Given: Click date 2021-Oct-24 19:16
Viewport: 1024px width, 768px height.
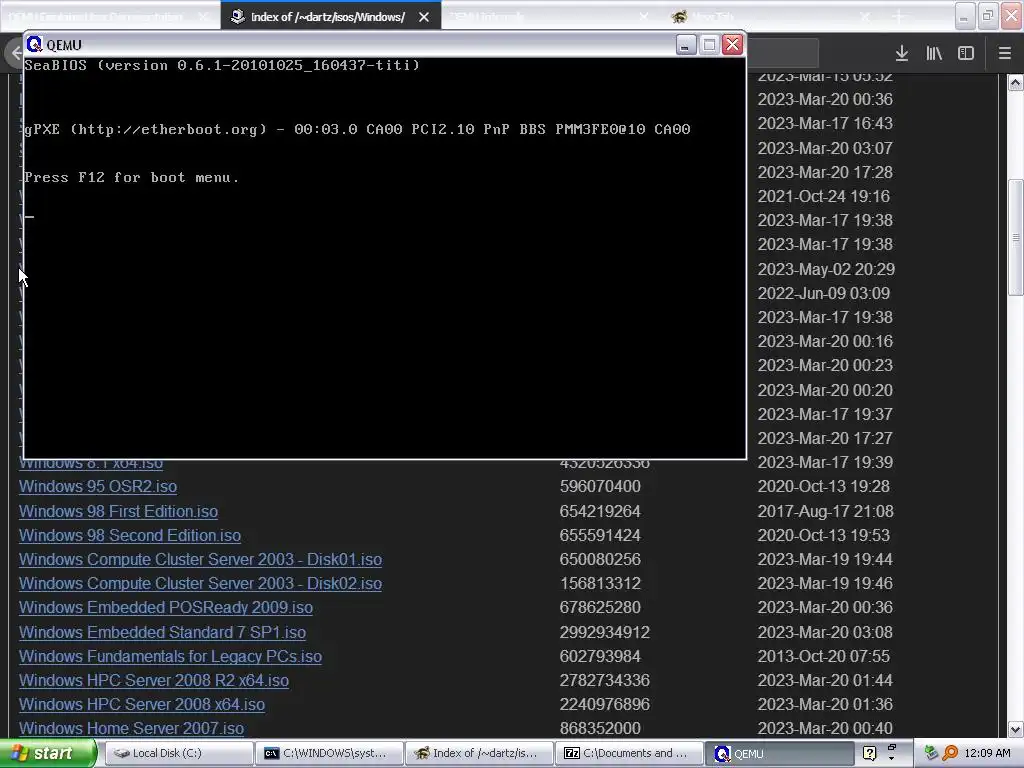Looking at the screenshot, I should (824, 196).
